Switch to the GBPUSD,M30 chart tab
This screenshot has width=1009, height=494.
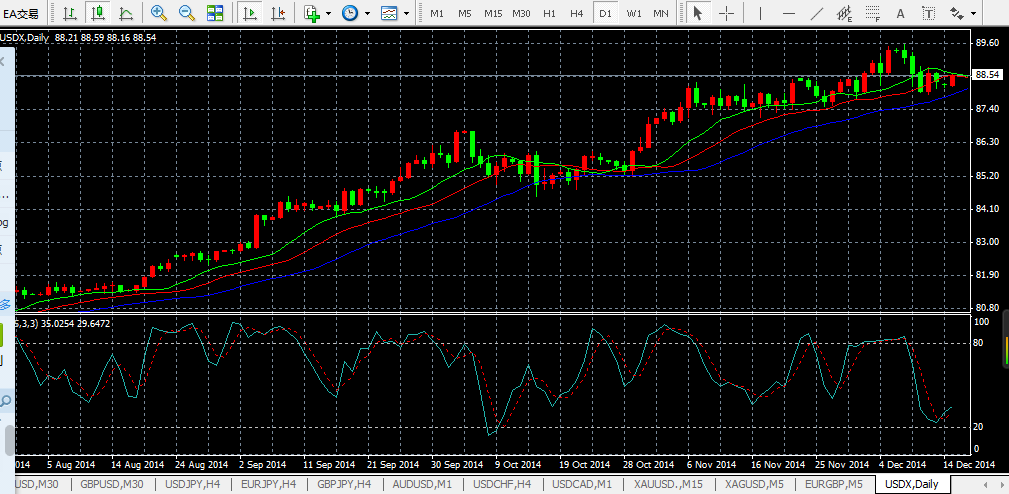tap(112, 484)
